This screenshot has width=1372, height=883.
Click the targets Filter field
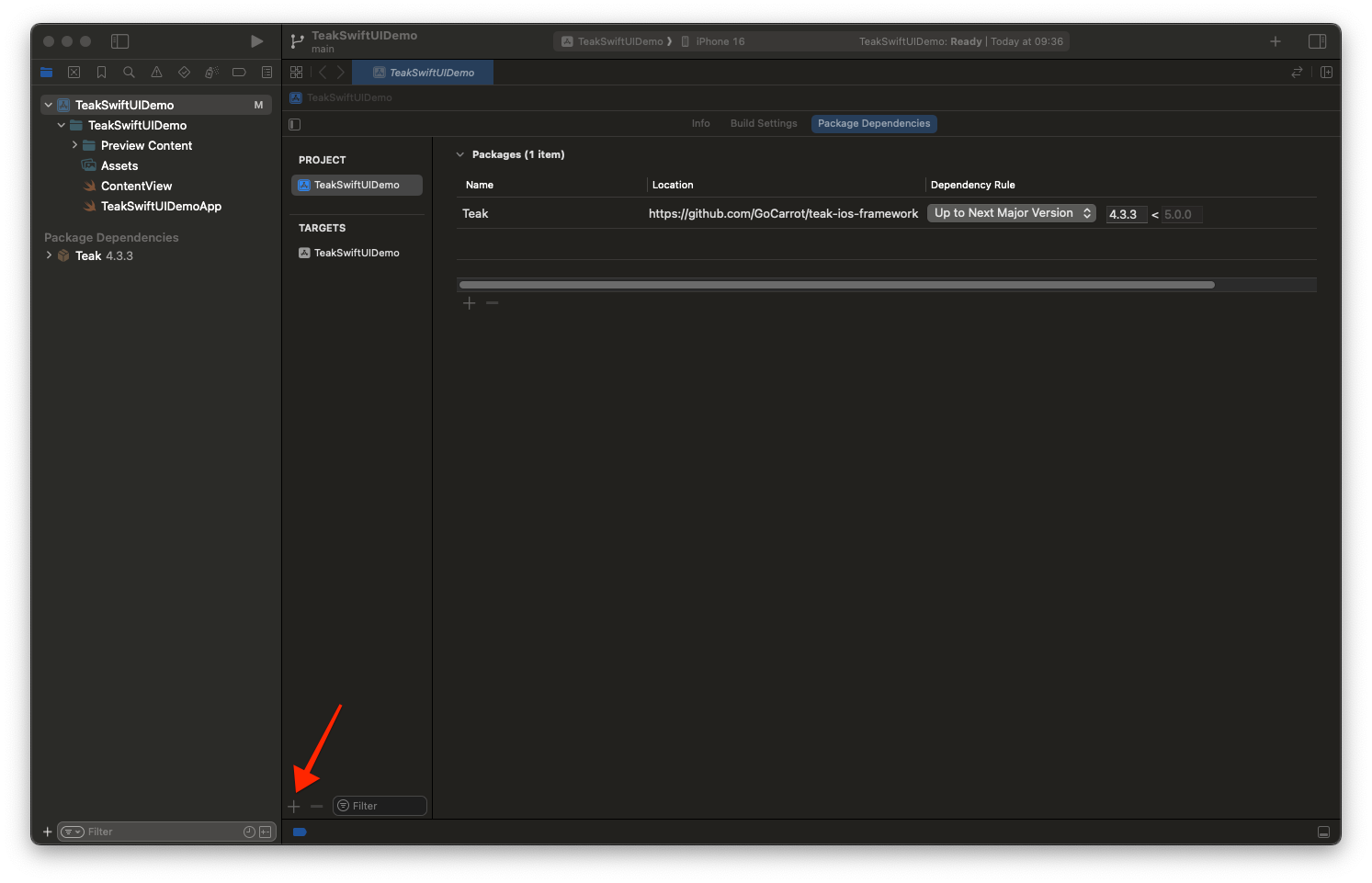380,807
